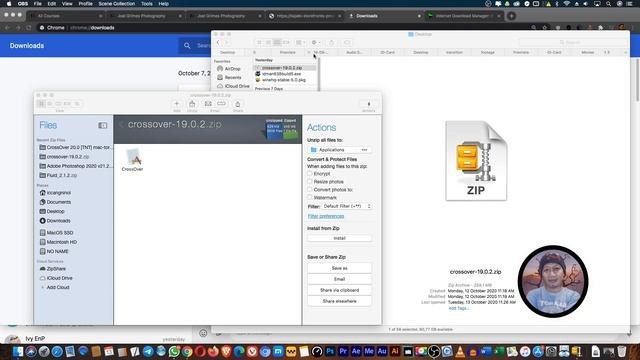Click the Install button

tap(340, 238)
